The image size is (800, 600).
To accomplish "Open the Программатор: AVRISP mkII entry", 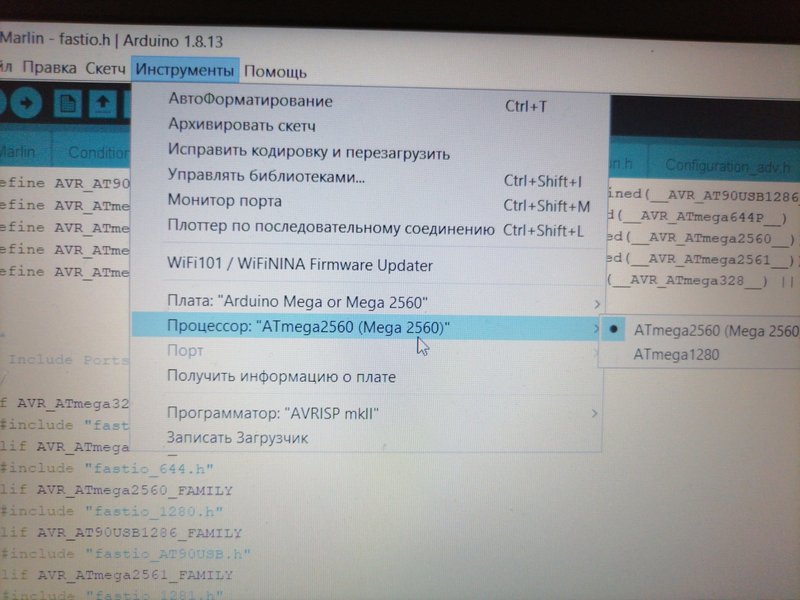I will 366,413.
